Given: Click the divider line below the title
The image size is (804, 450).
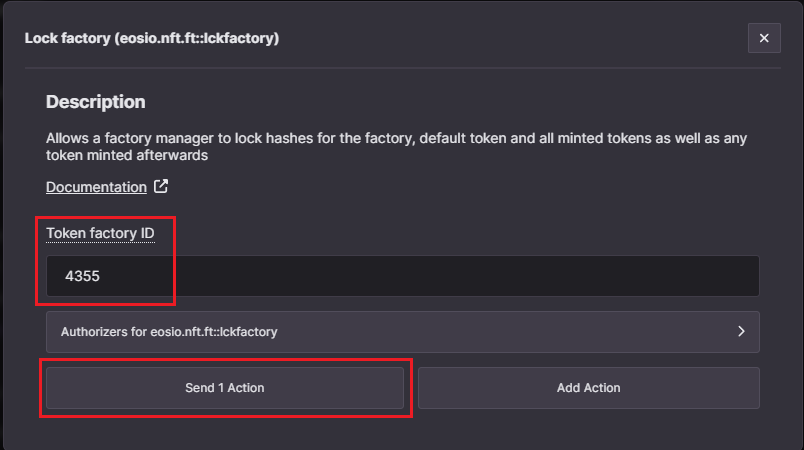Looking at the screenshot, I should coord(403,68).
